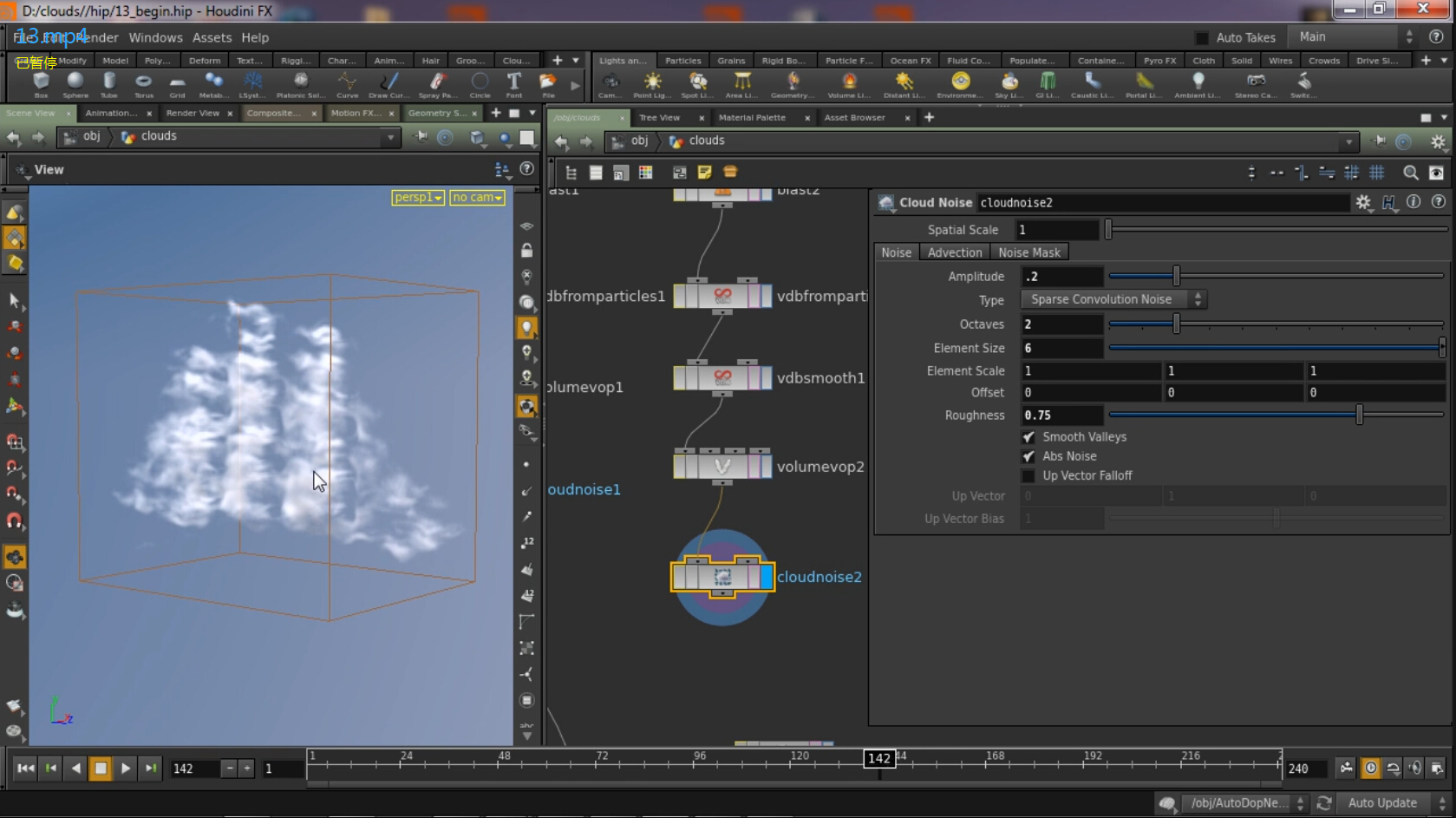Open the Auto Update mode dropdown

[x=1394, y=803]
